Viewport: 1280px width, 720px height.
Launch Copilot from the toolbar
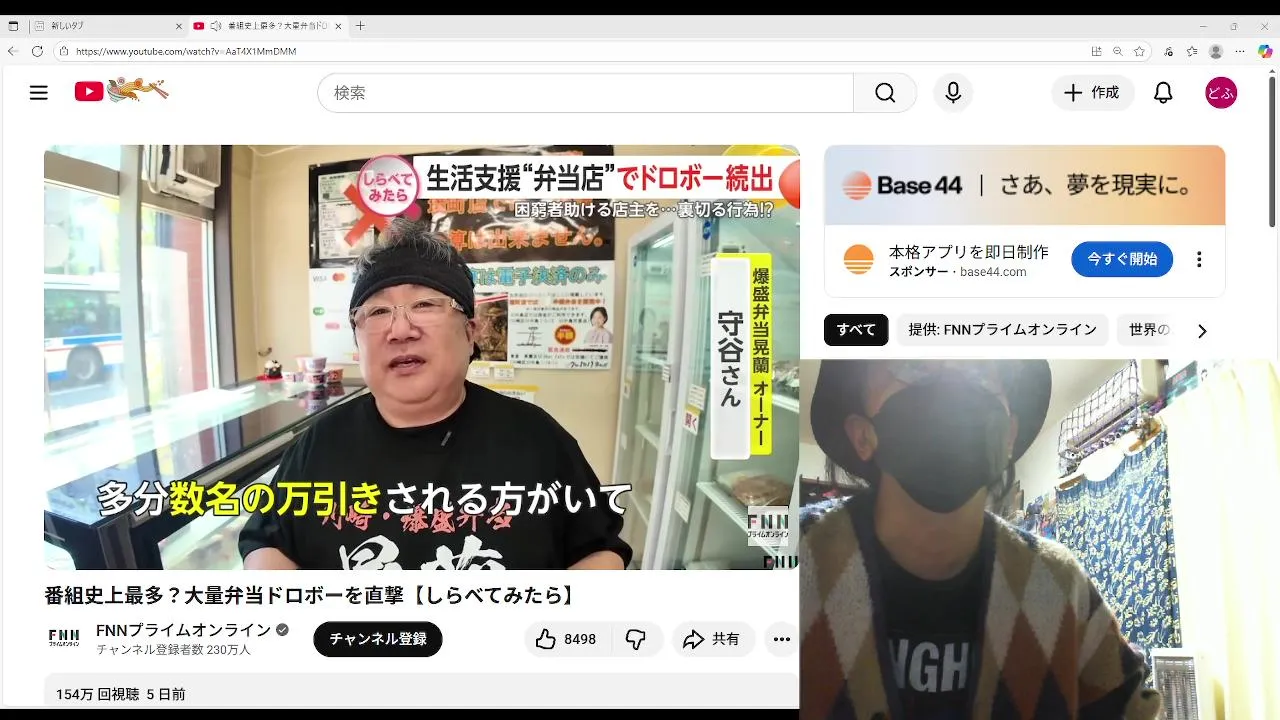(x=1265, y=51)
